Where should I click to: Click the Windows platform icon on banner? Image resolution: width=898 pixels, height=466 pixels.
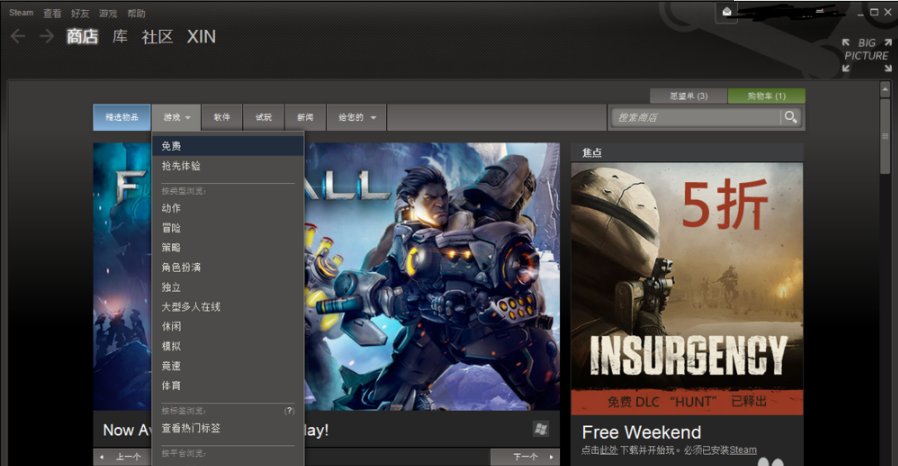coord(540,429)
